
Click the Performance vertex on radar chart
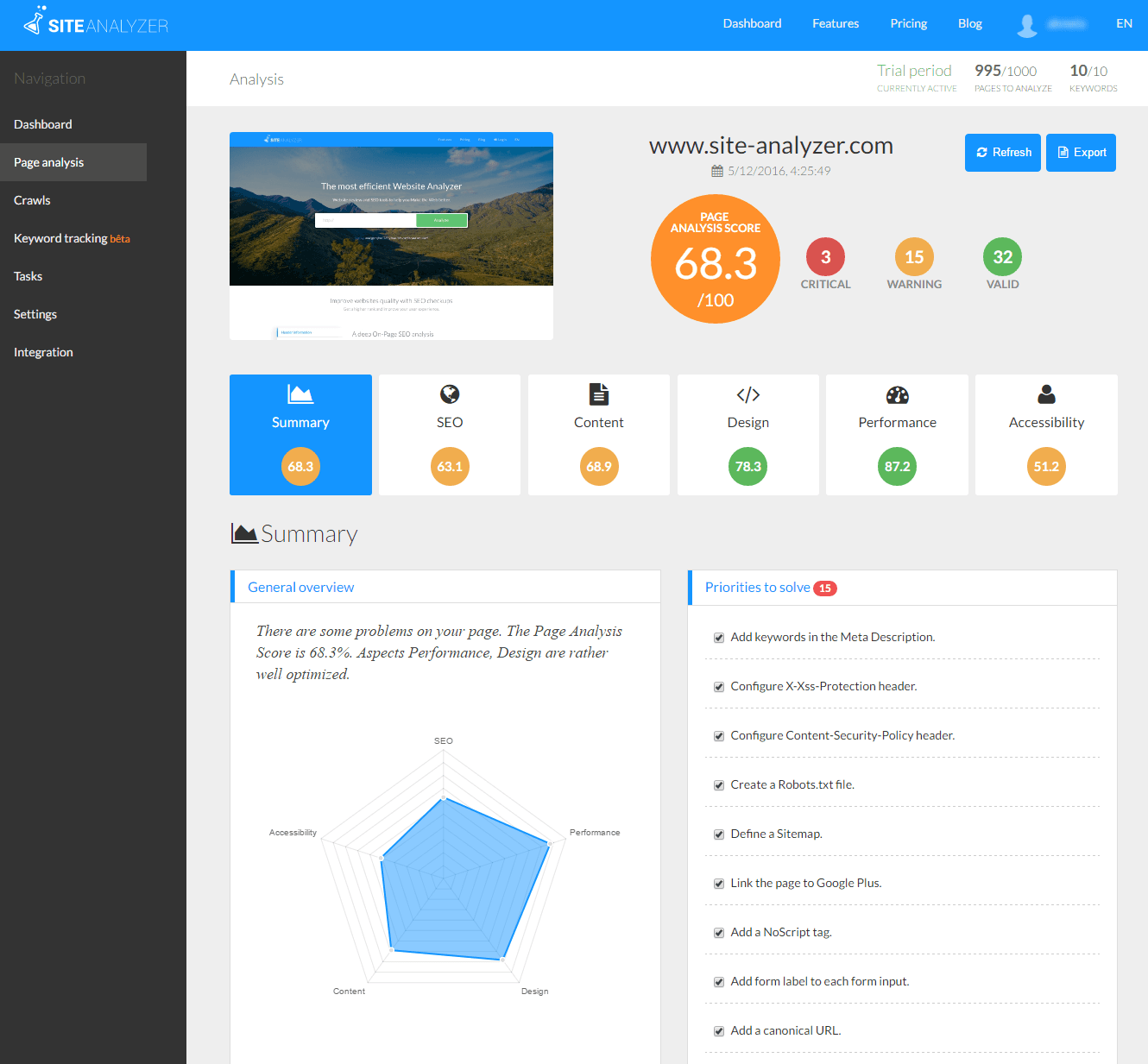click(550, 843)
